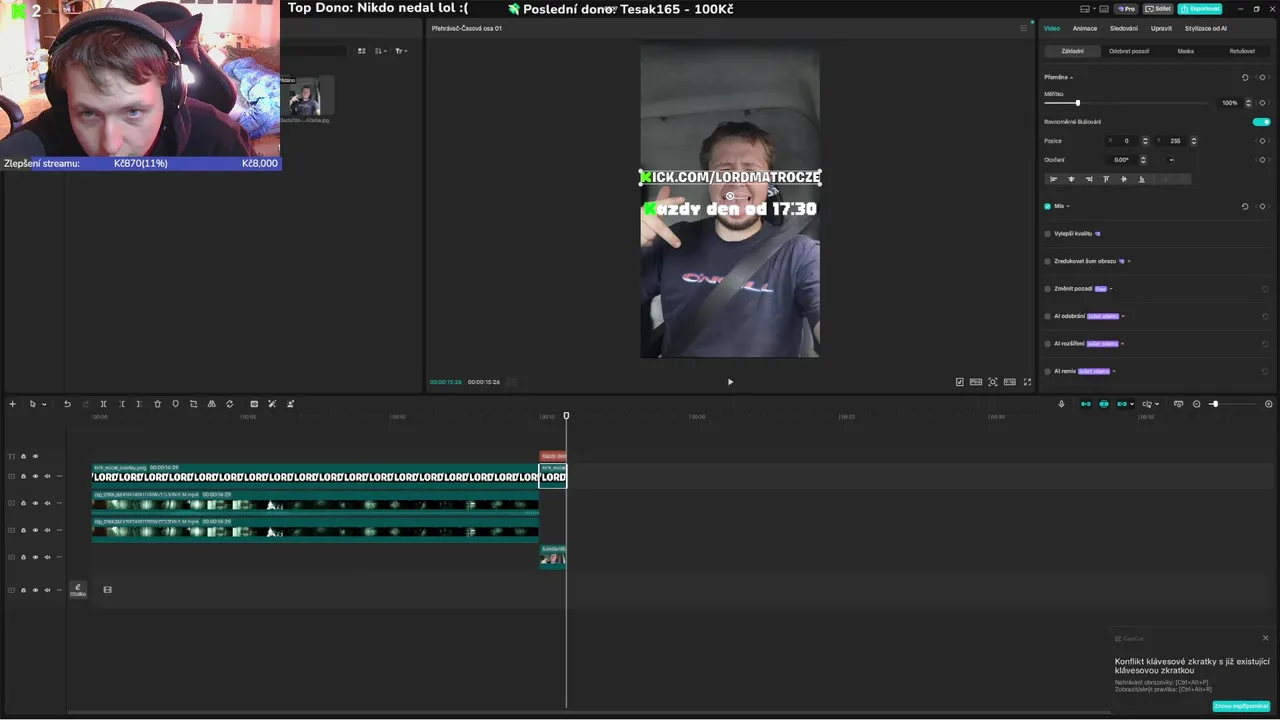
Task: Align clip to the left edge
Action: point(1053,179)
